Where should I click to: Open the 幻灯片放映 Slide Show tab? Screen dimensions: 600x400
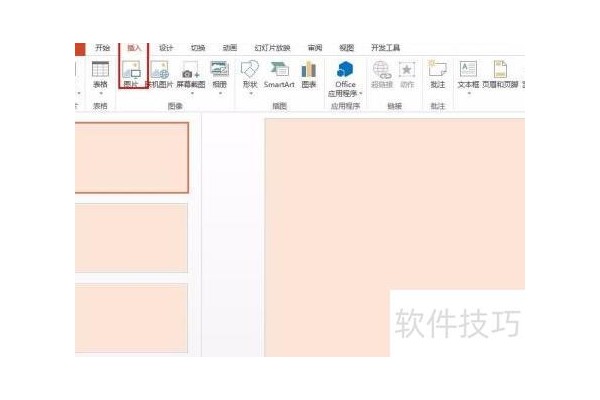pos(272,47)
